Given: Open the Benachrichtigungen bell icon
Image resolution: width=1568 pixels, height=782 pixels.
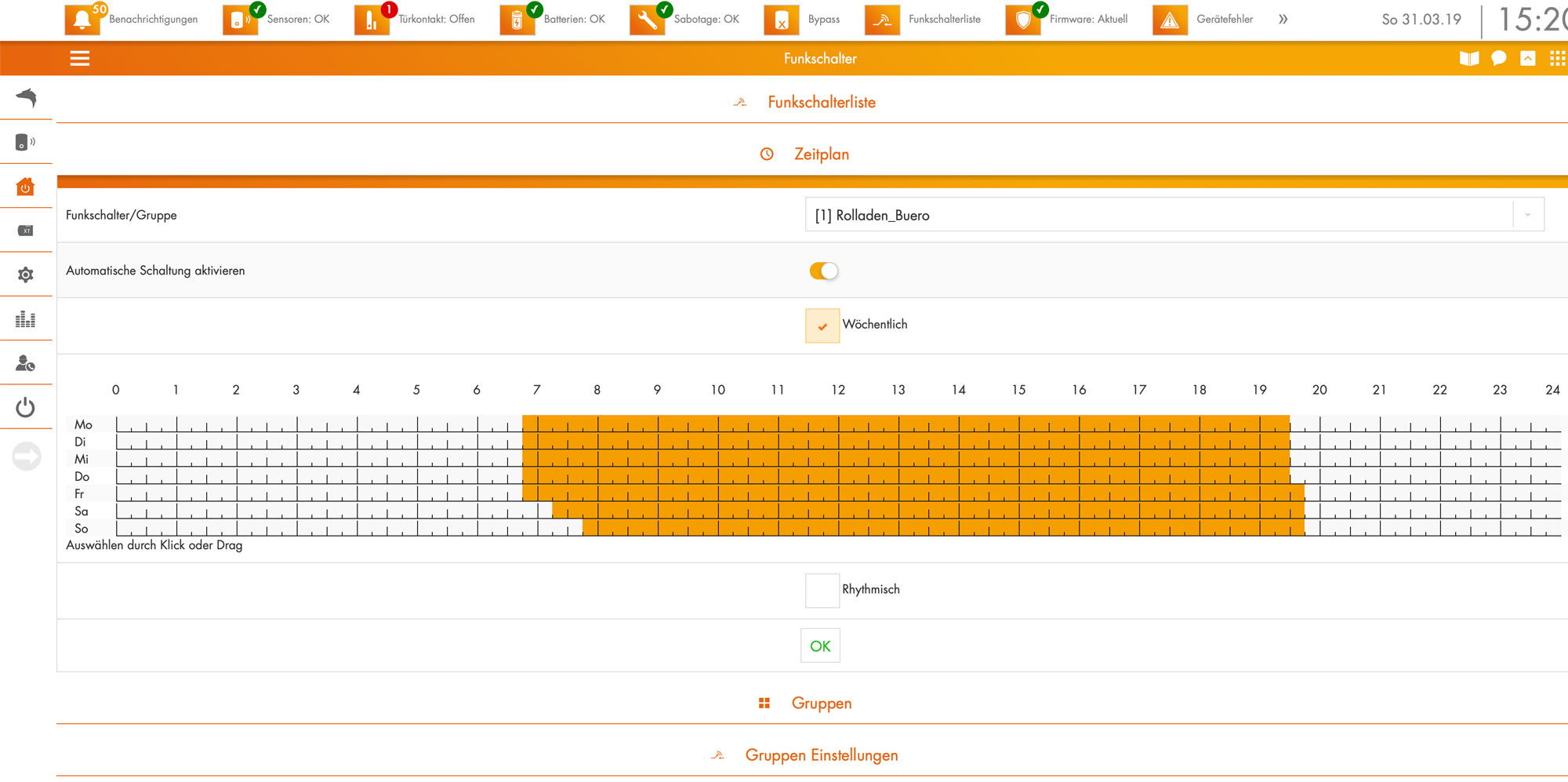Looking at the screenshot, I should coord(82,20).
